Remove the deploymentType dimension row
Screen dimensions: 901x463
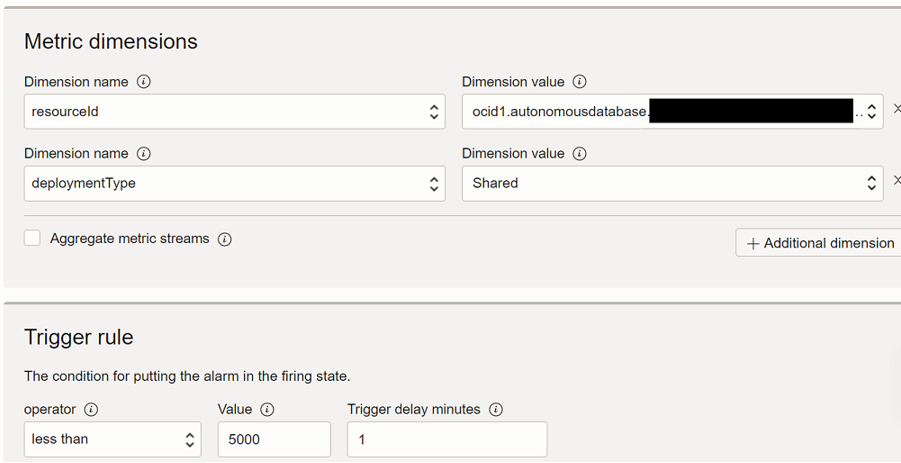click(x=896, y=181)
